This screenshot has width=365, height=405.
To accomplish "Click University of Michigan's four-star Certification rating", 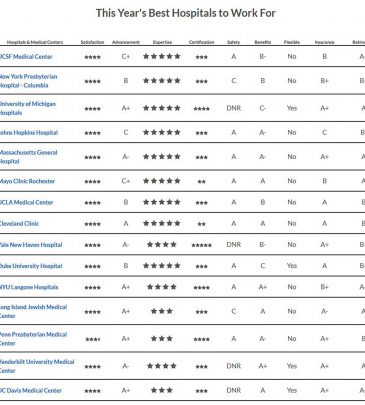I will (x=202, y=109).
